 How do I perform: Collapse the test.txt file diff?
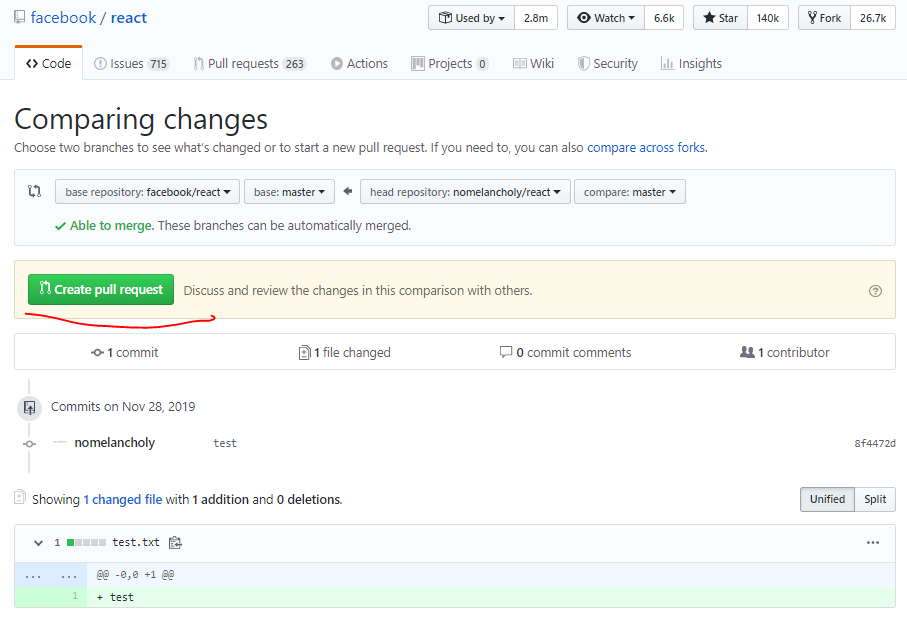[x=38, y=543]
